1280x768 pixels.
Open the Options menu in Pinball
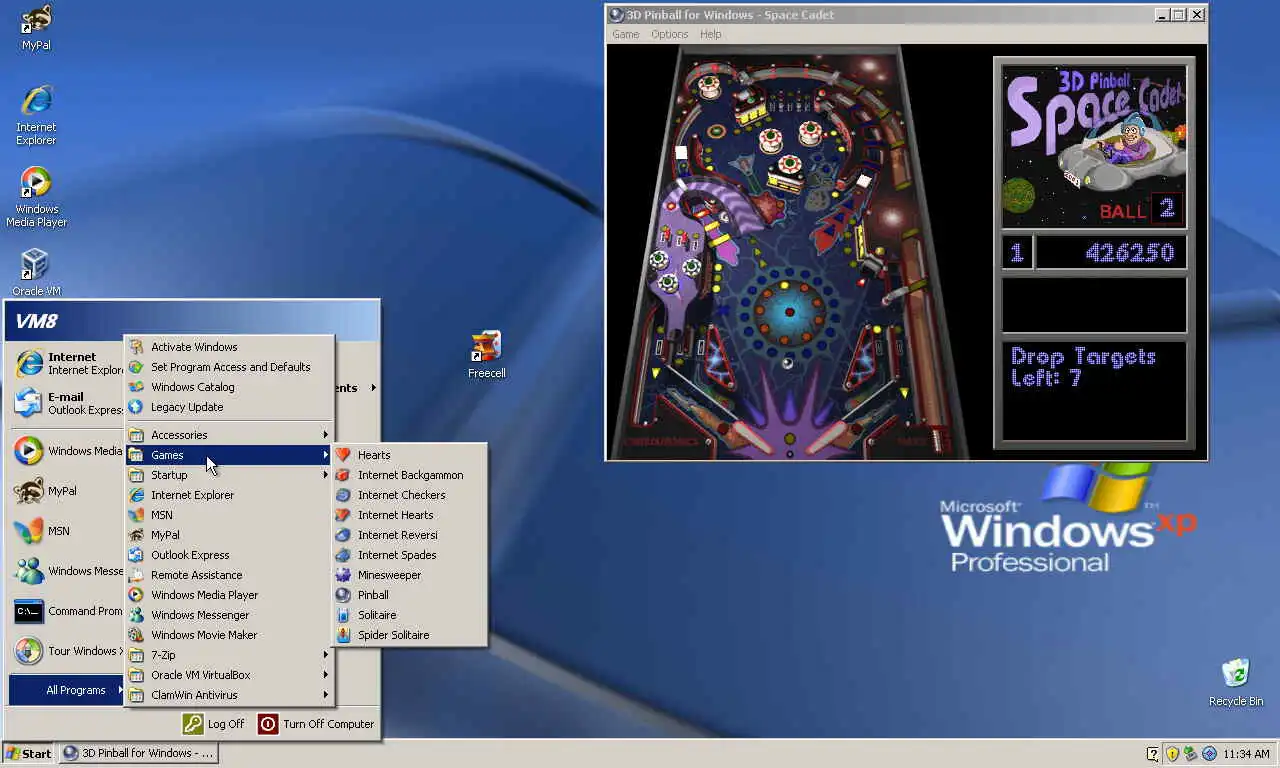[669, 34]
